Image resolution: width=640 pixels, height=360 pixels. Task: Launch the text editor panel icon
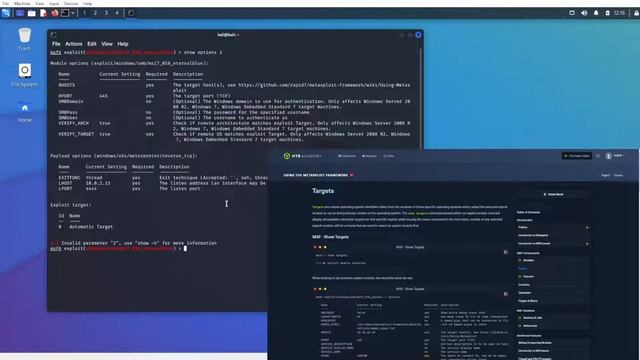(43, 13)
